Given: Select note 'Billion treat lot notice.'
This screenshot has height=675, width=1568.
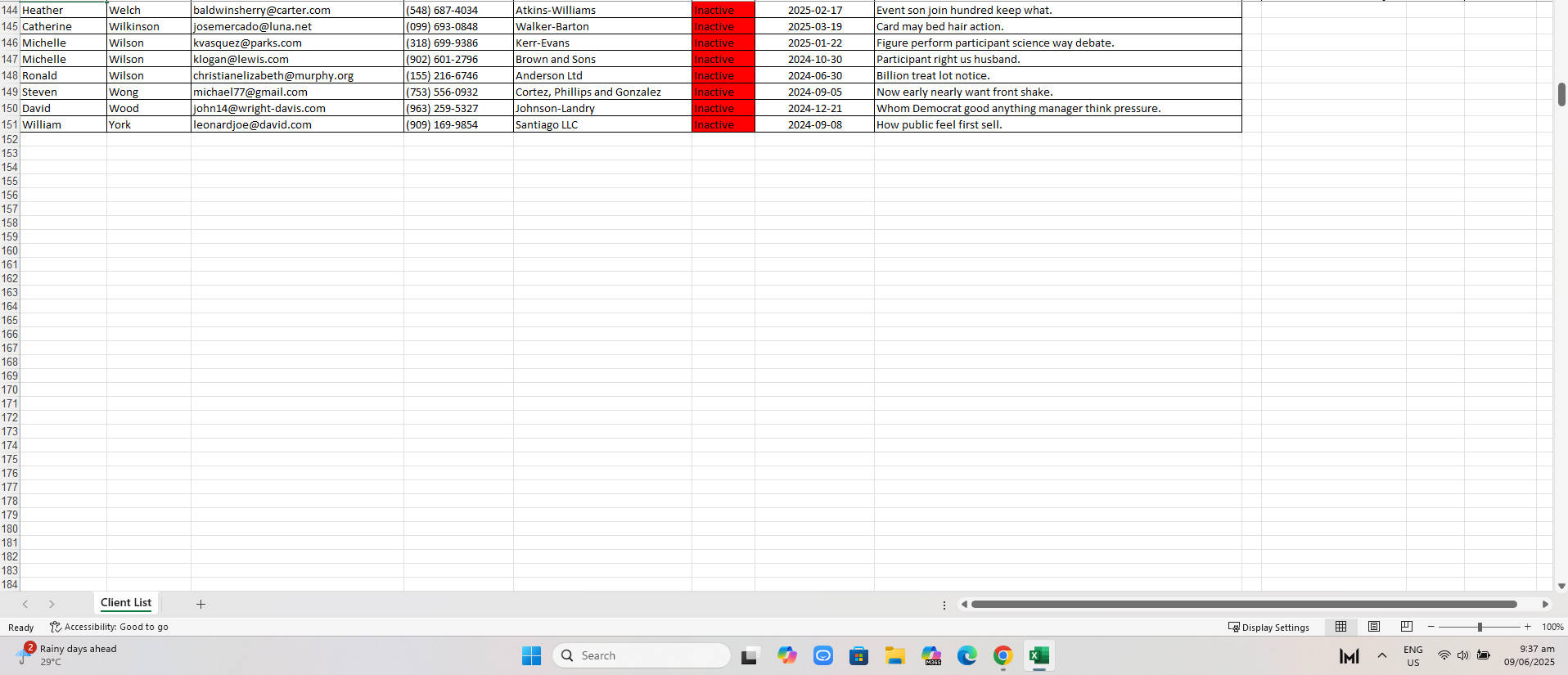Looking at the screenshot, I should pyautogui.click(x=1058, y=75).
